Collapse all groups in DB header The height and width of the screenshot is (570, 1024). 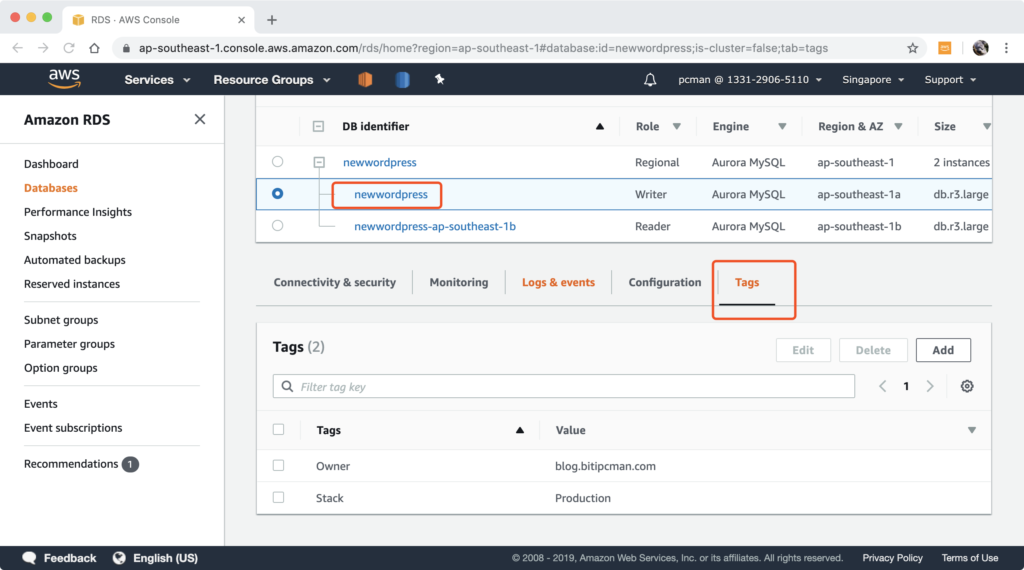[318, 127]
